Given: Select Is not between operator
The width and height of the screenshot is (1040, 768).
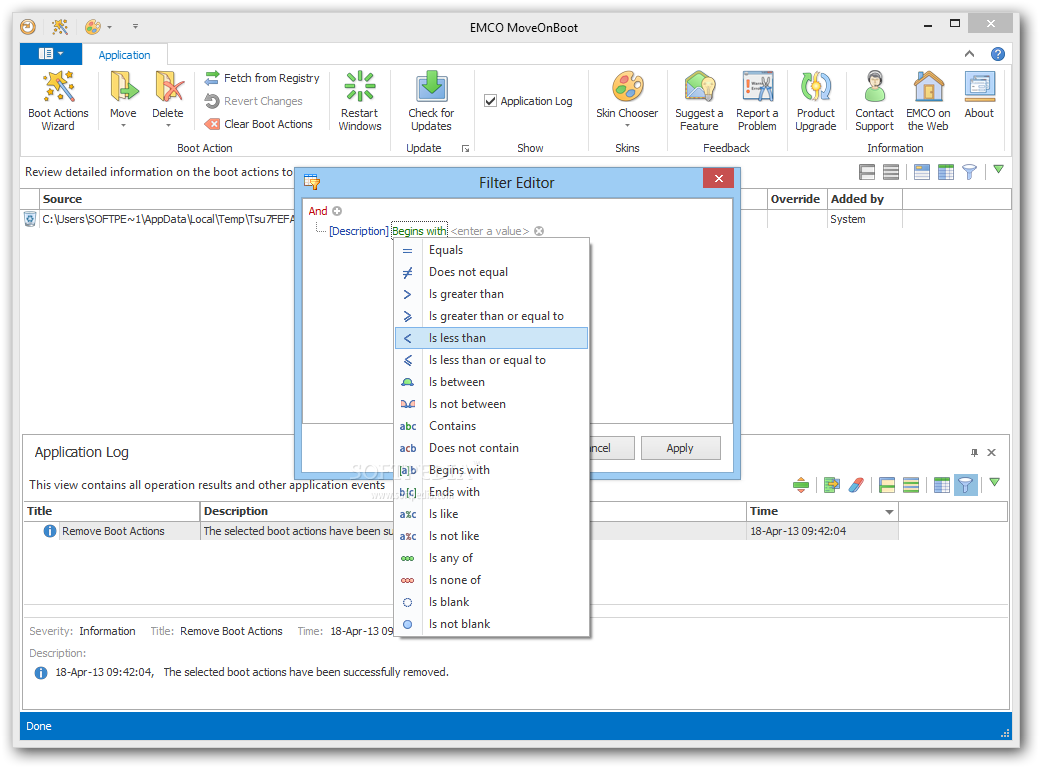Looking at the screenshot, I should click(x=491, y=404).
